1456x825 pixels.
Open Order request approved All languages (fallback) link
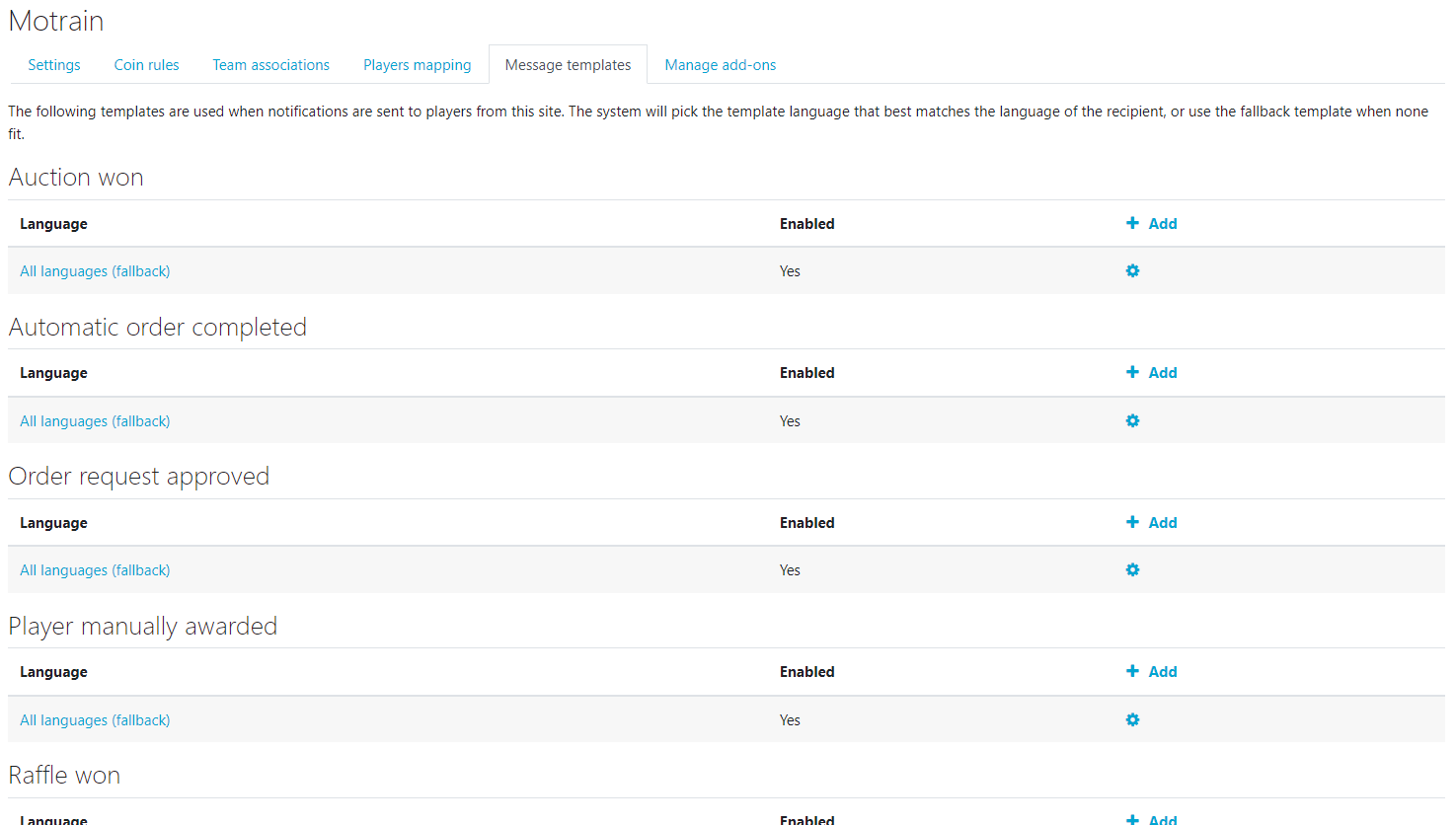point(95,570)
